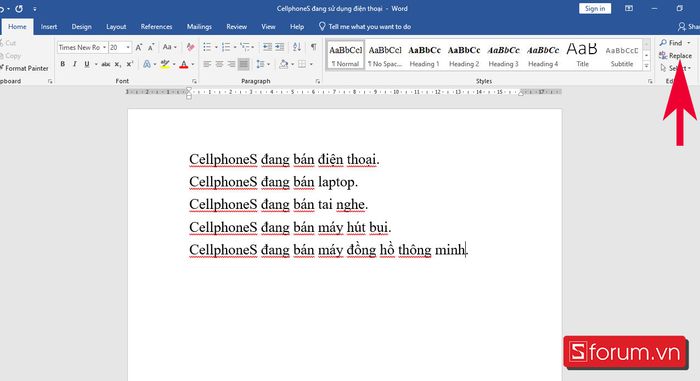Center align the text
Viewport: 700px width, 381px height.
(219, 64)
